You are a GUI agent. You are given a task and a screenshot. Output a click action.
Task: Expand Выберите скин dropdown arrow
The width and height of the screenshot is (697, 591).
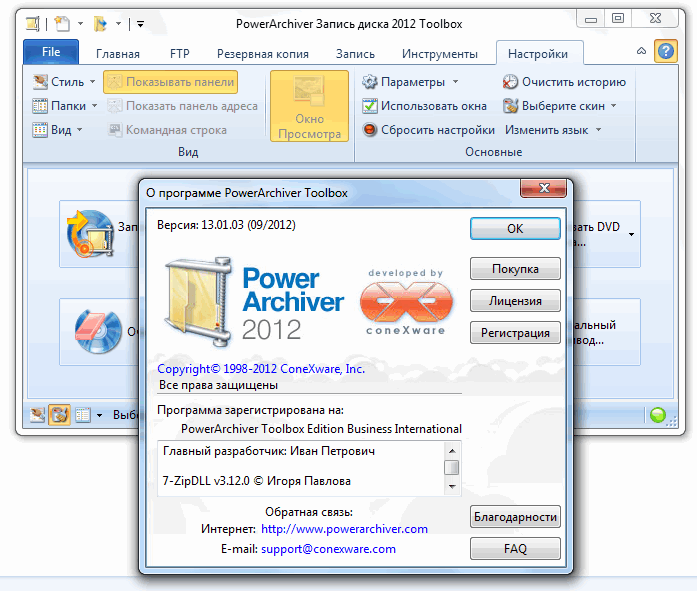pos(613,106)
